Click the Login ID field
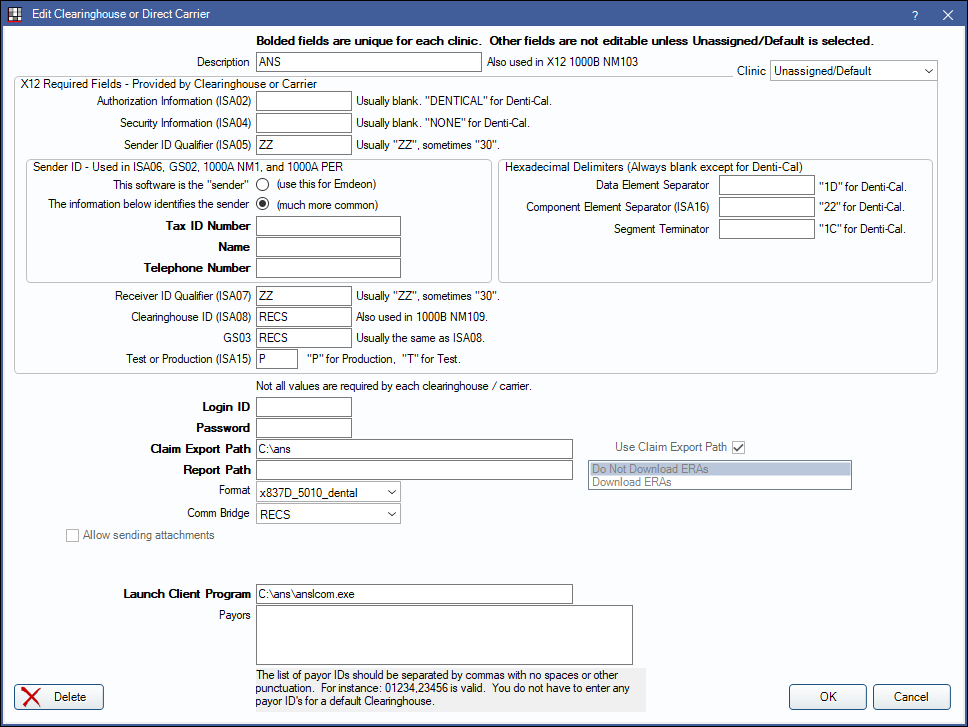The image size is (968, 727). pyautogui.click(x=304, y=407)
